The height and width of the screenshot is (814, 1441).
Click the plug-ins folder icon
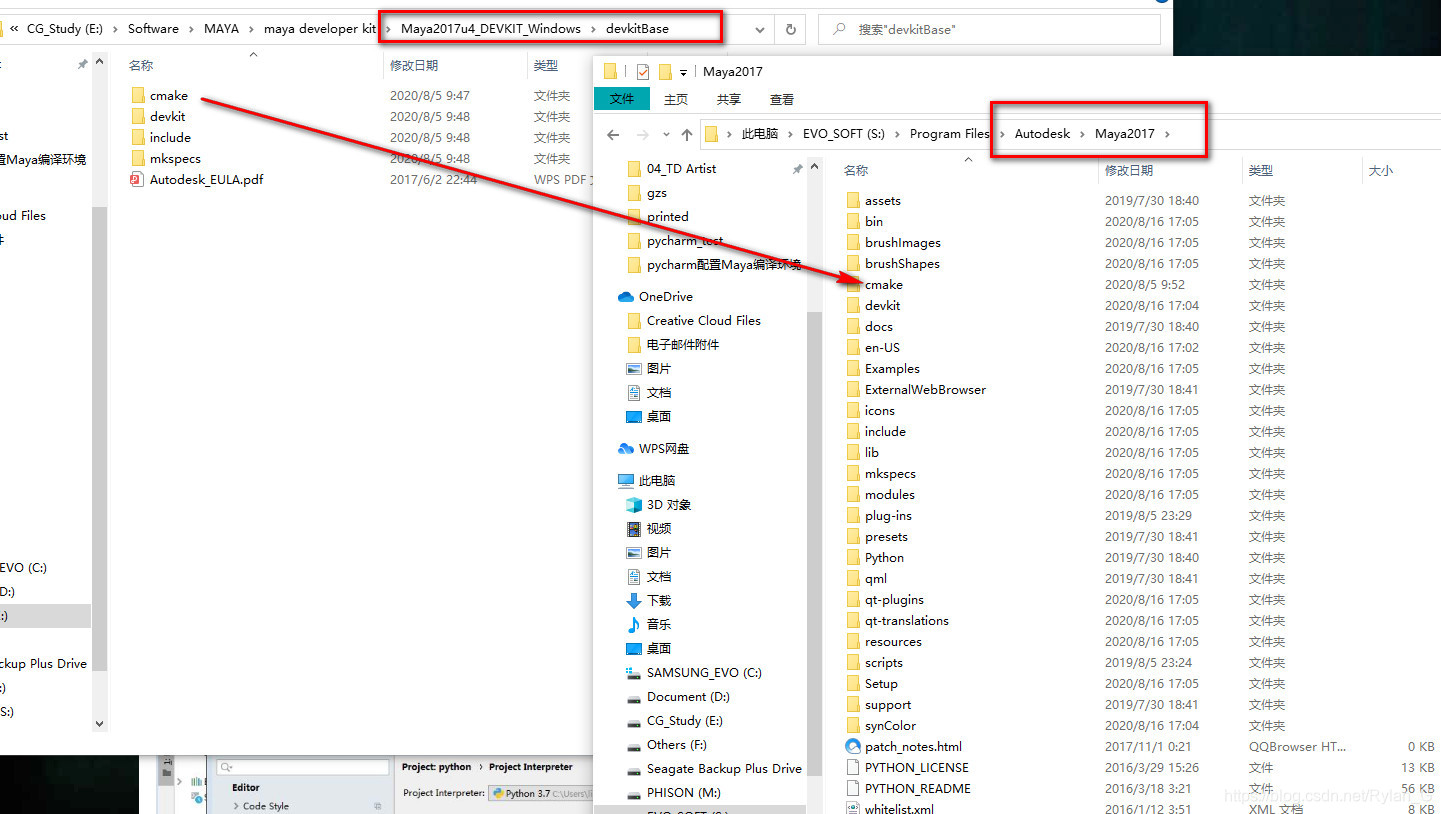click(853, 516)
